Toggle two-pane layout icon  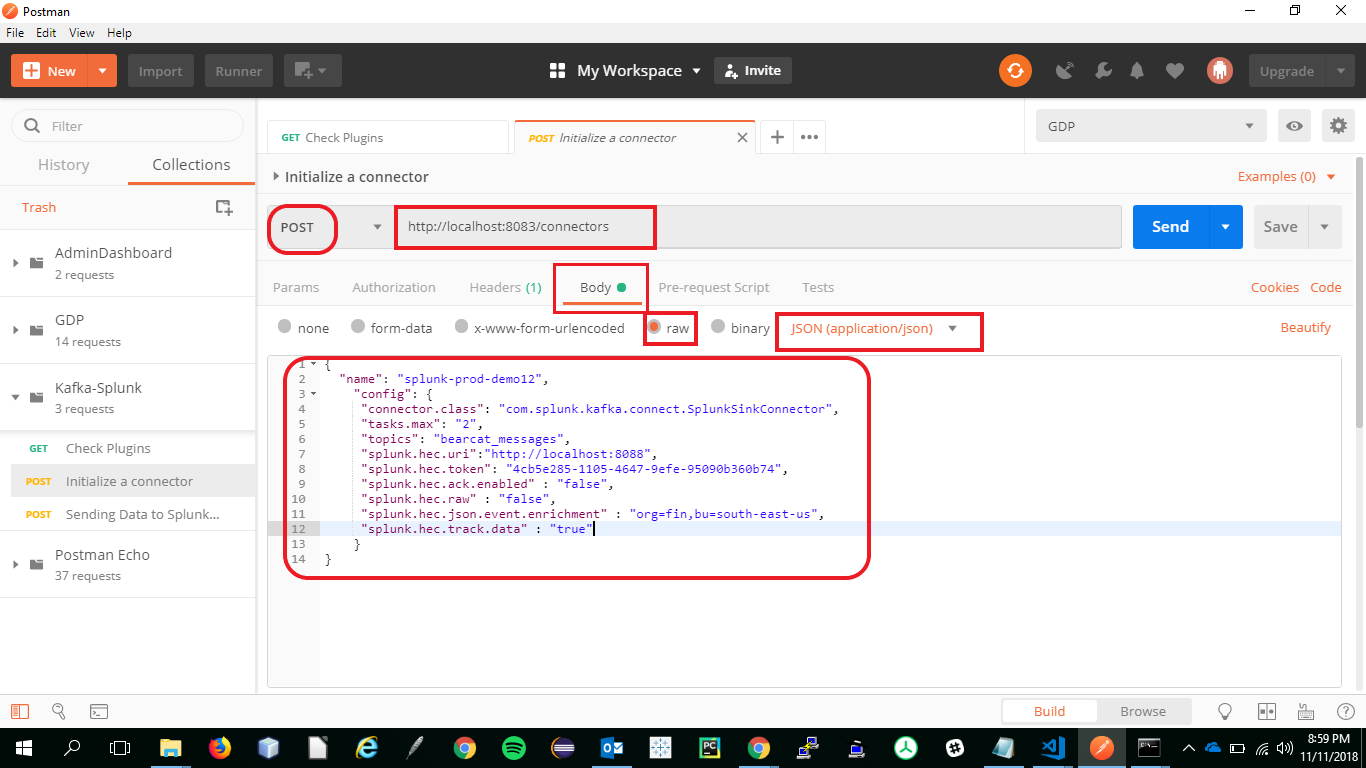[x=1267, y=711]
